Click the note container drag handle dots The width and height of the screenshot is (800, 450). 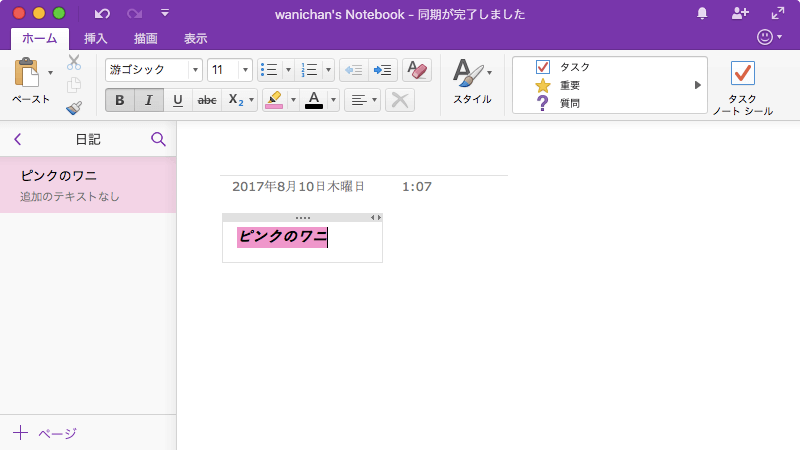tap(303, 218)
